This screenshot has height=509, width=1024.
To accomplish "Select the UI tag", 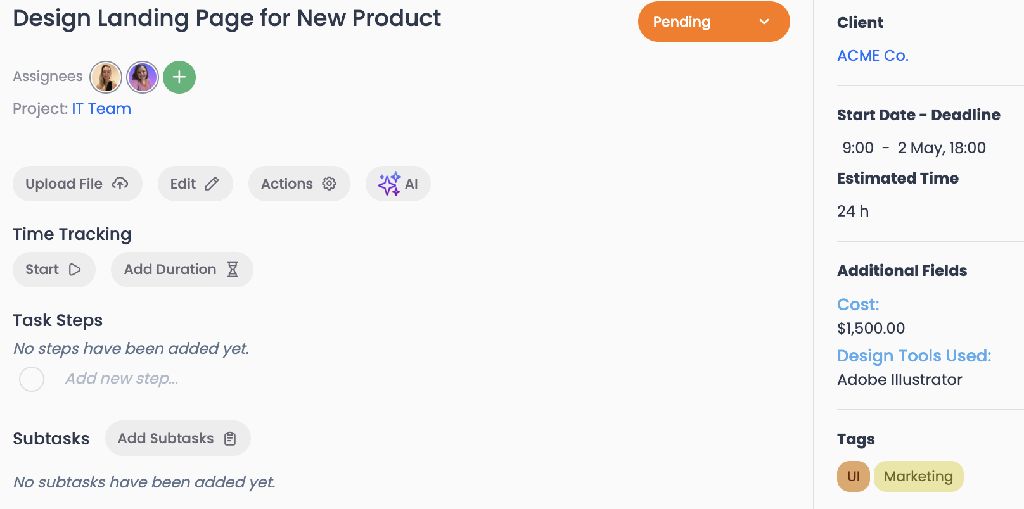I will [x=853, y=477].
